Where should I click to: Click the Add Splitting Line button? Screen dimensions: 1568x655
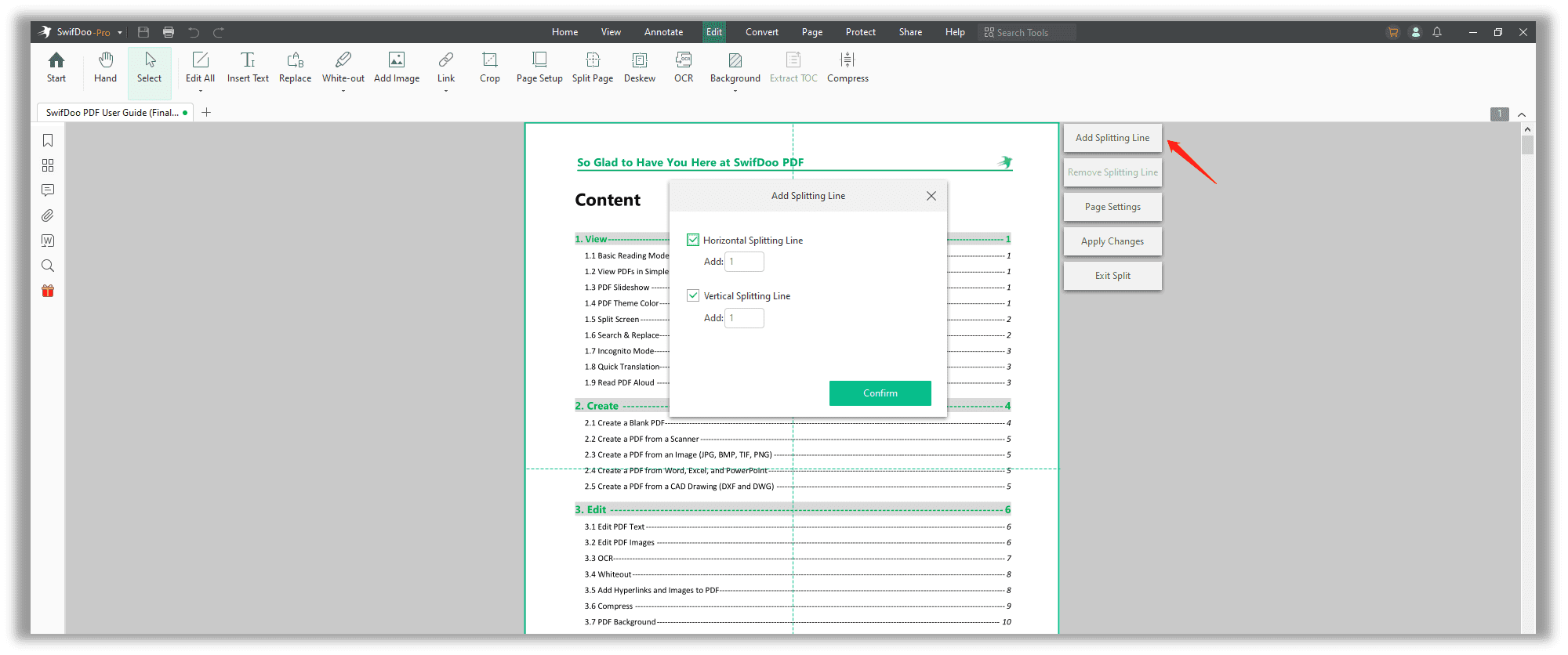(x=1112, y=138)
